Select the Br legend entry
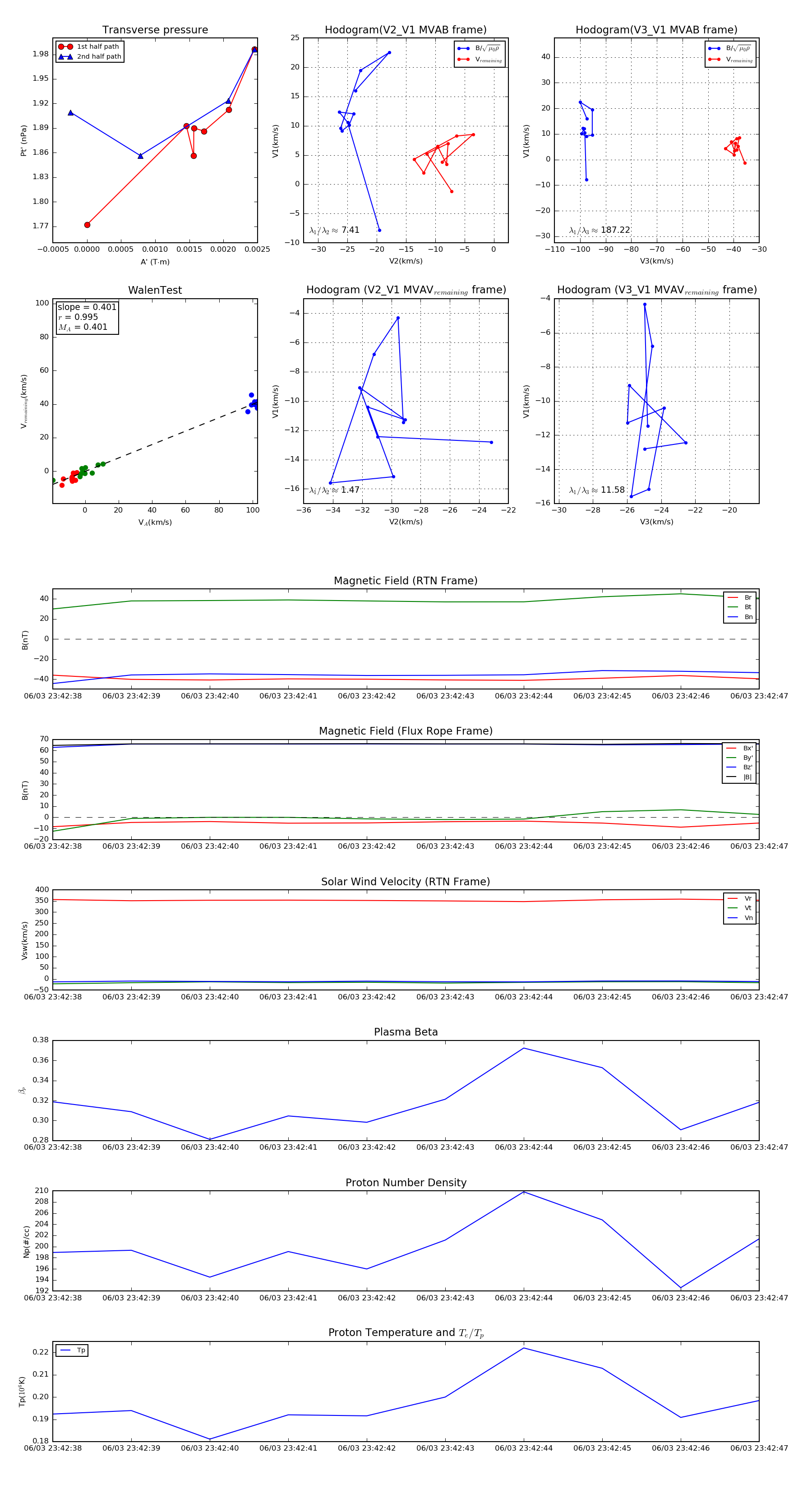 [740, 598]
